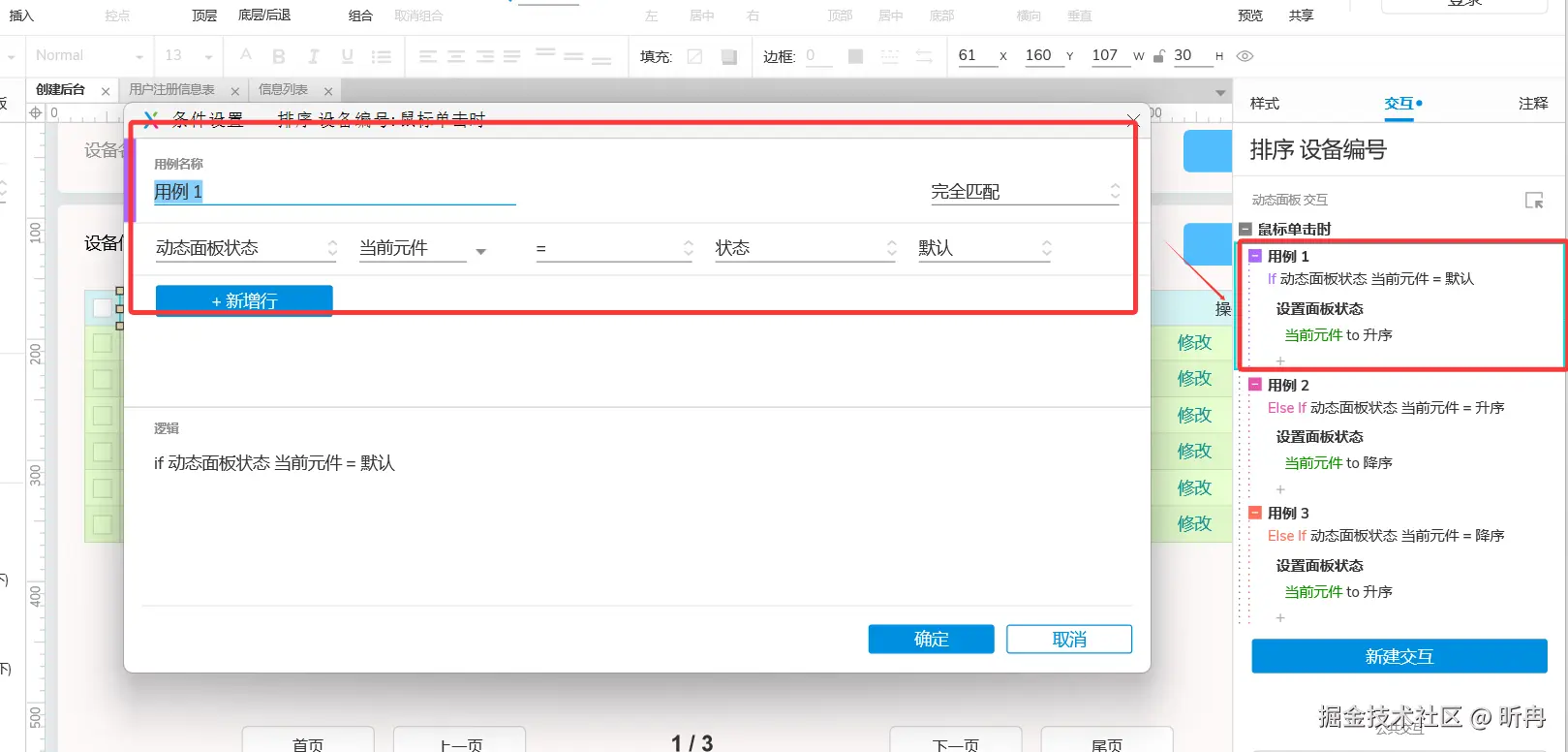Click the fill color none swatch
This screenshot has height=752, width=1568.
click(x=694, y=56)
